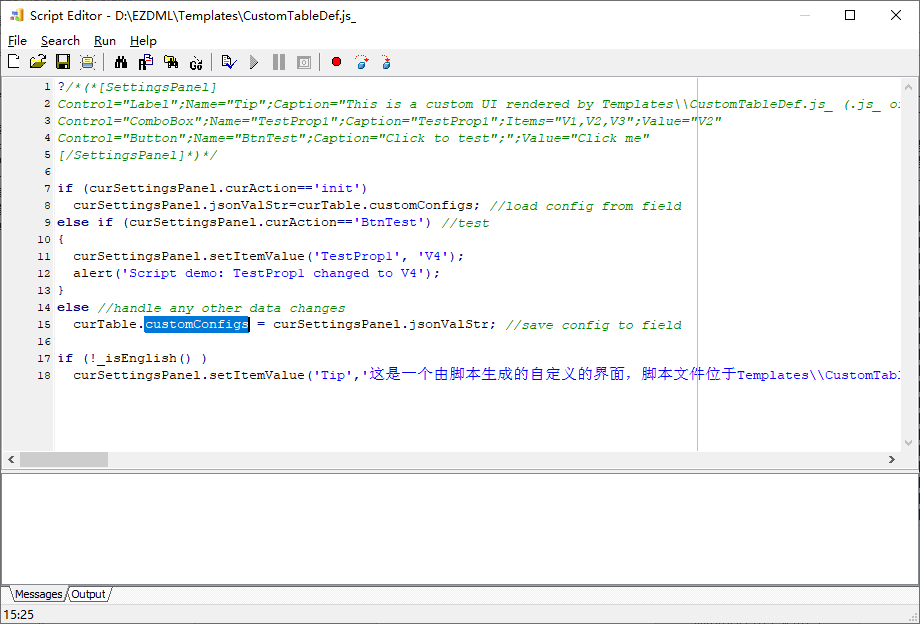Open the Search menu

coord(60,40)
